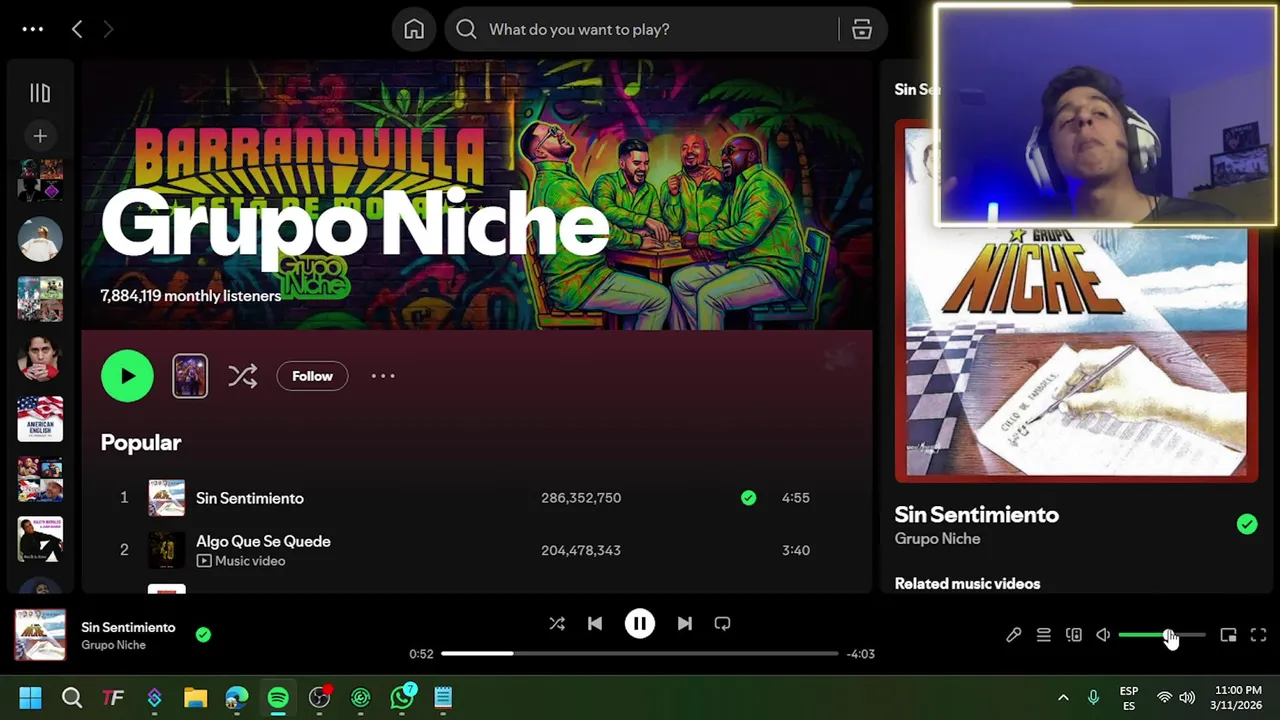
Task: Click the system tray microphone icon
Action: pos(1093,697)
